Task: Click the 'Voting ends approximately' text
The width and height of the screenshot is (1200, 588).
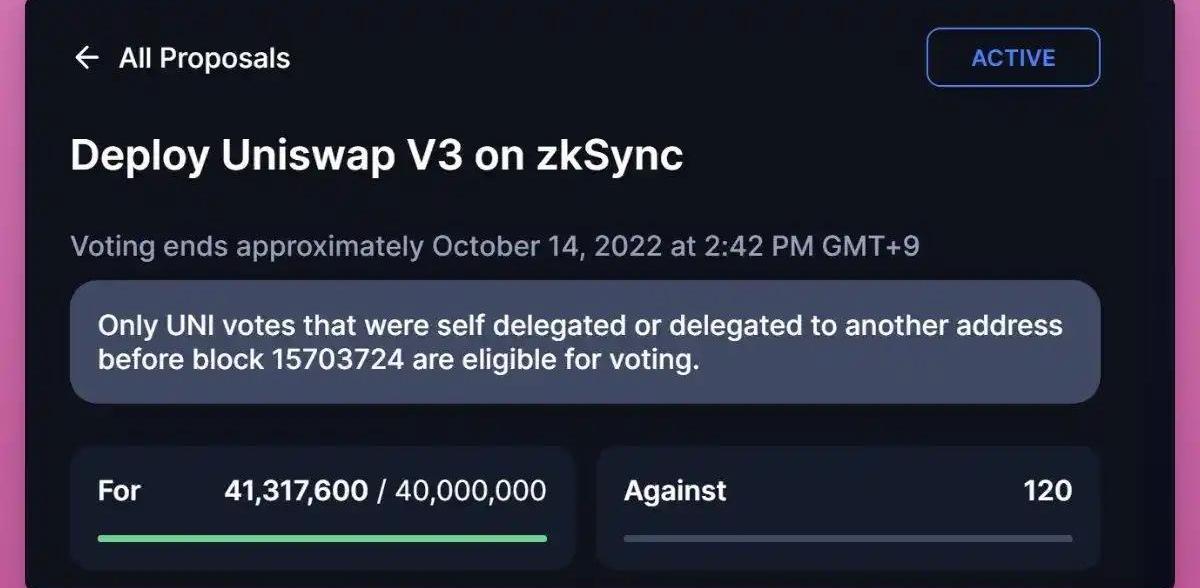Action: point(247,246)
